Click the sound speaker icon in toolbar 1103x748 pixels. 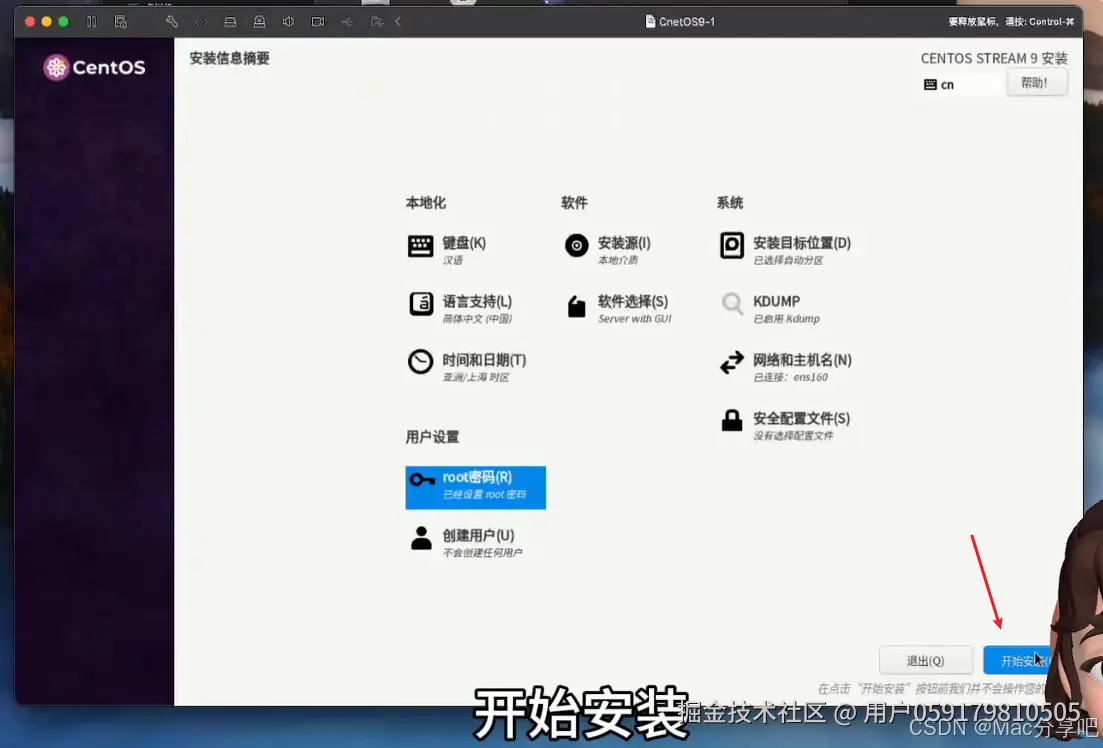288,22
